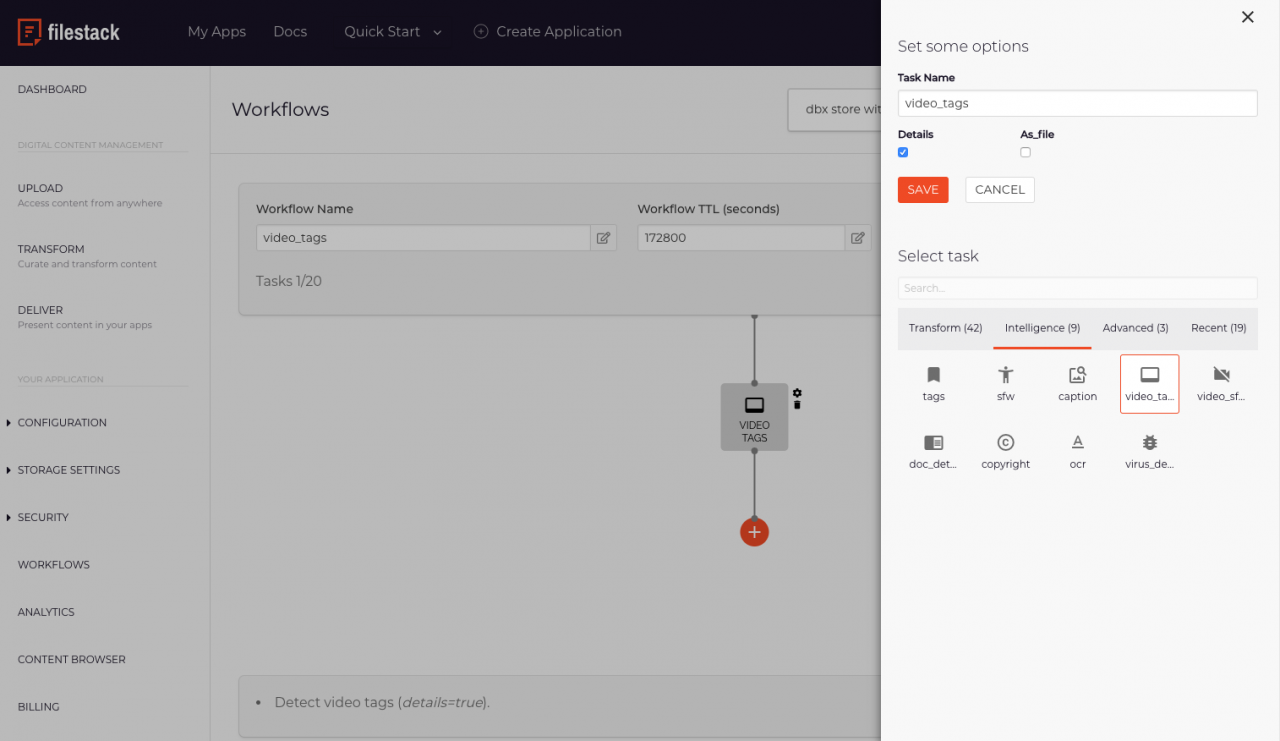
Task: Open the Recent tasks tab
Action: (x=1218, y=327)
